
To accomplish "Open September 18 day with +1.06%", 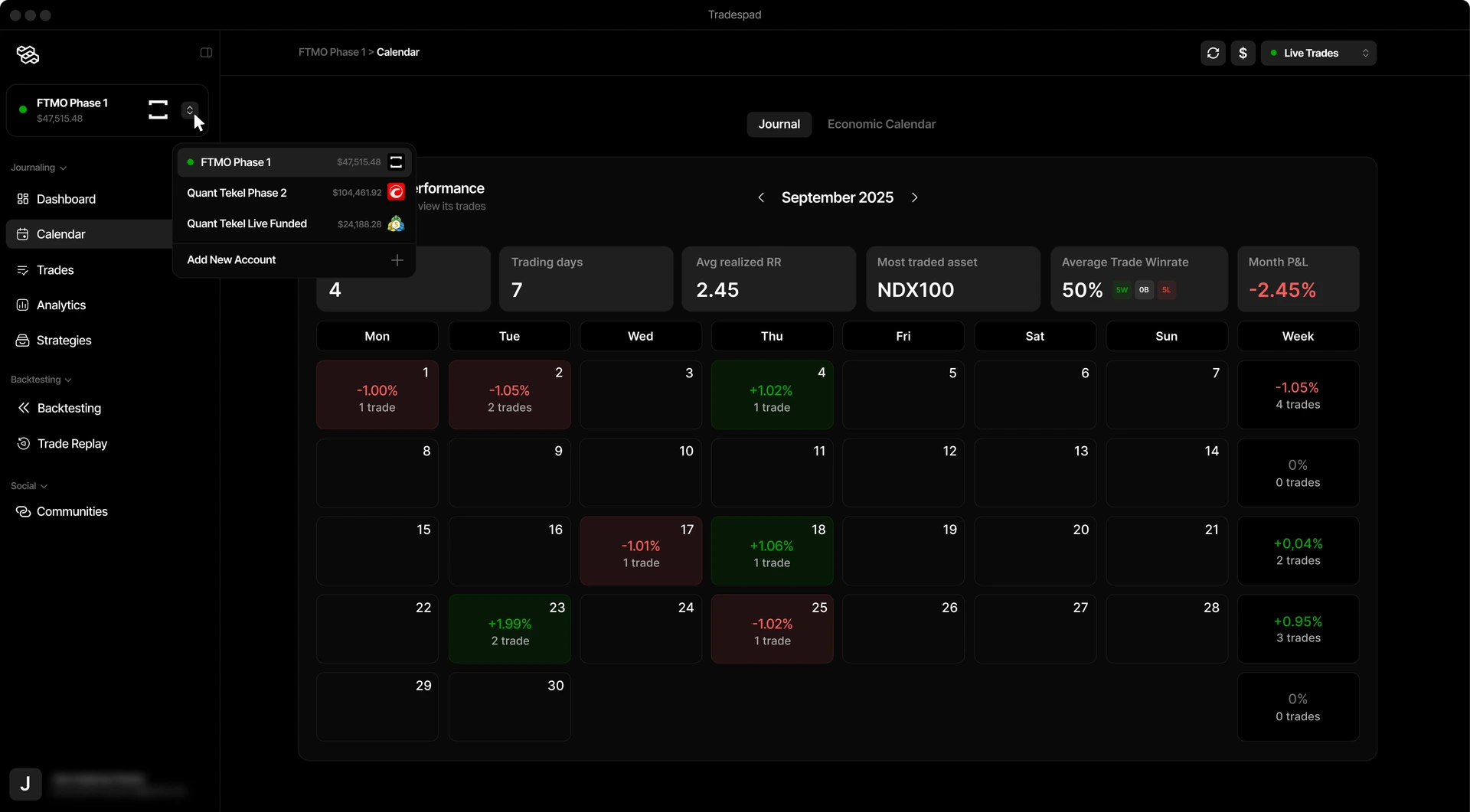I will [772, 551].
